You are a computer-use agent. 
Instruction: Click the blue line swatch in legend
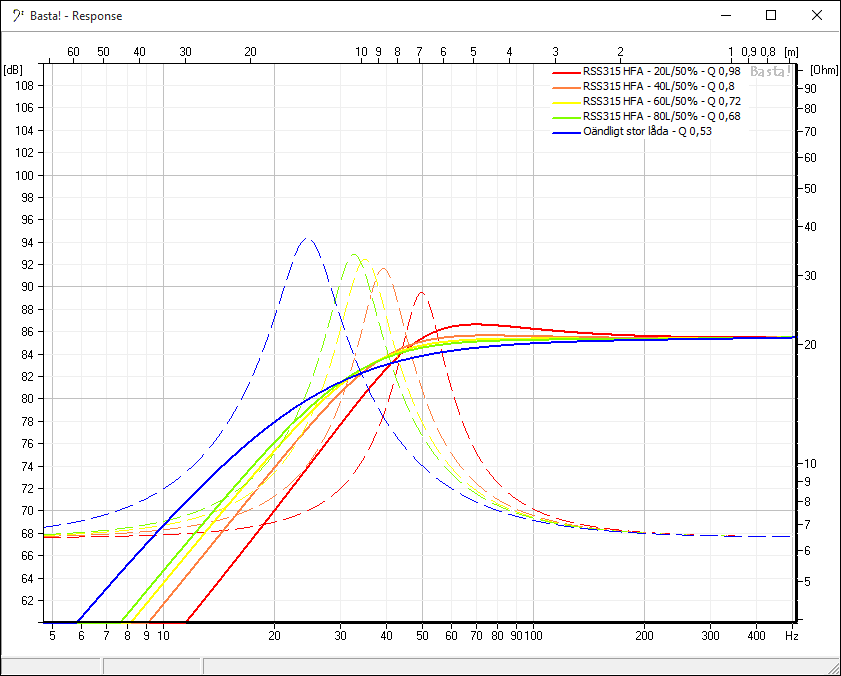point(565,132)
